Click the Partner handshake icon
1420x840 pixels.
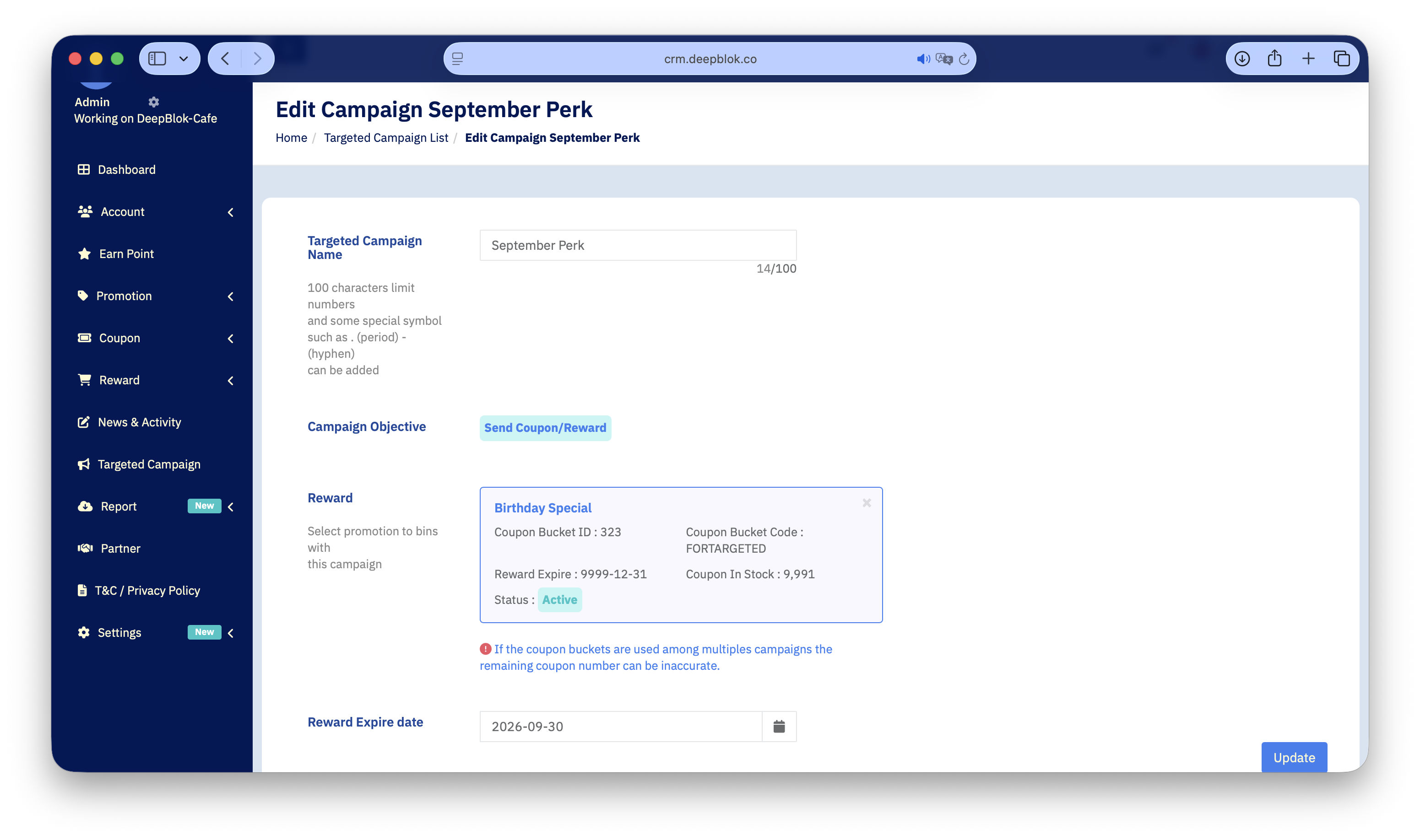(85, 548)
